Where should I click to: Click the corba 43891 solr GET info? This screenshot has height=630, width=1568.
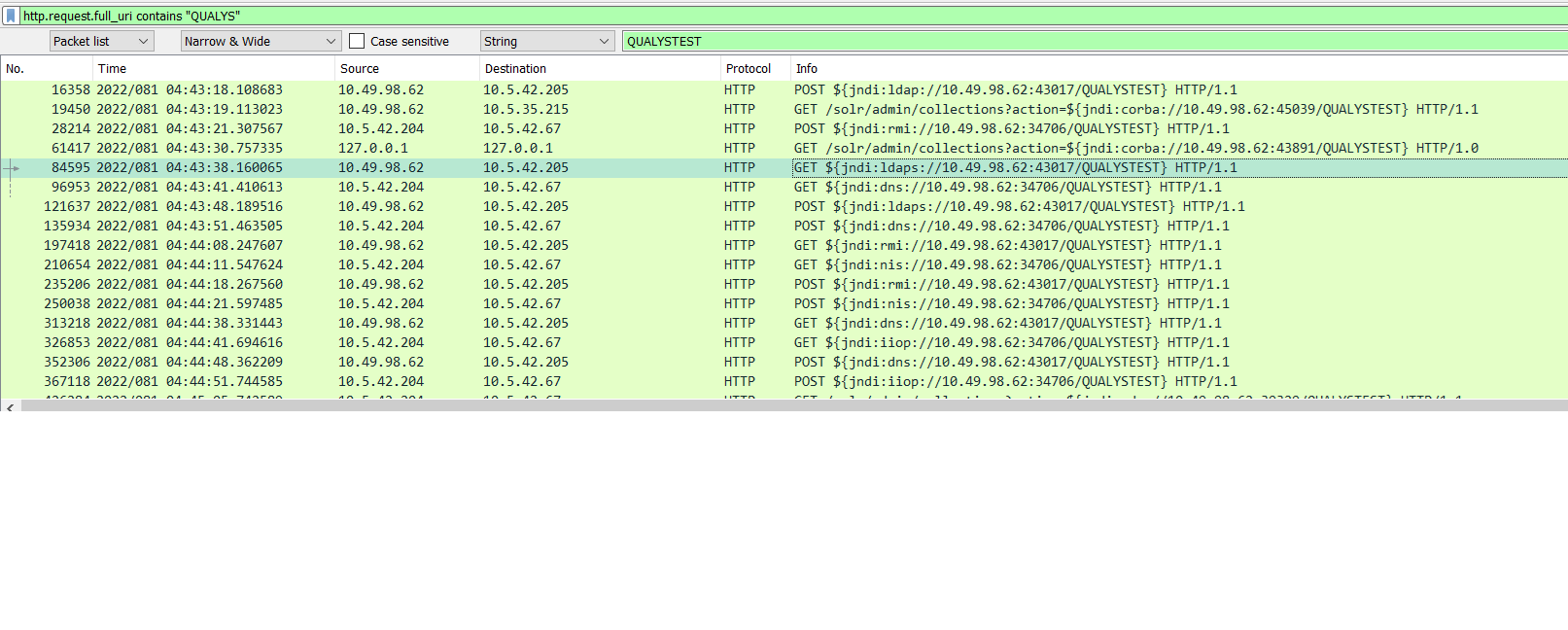click(1136, 148)
